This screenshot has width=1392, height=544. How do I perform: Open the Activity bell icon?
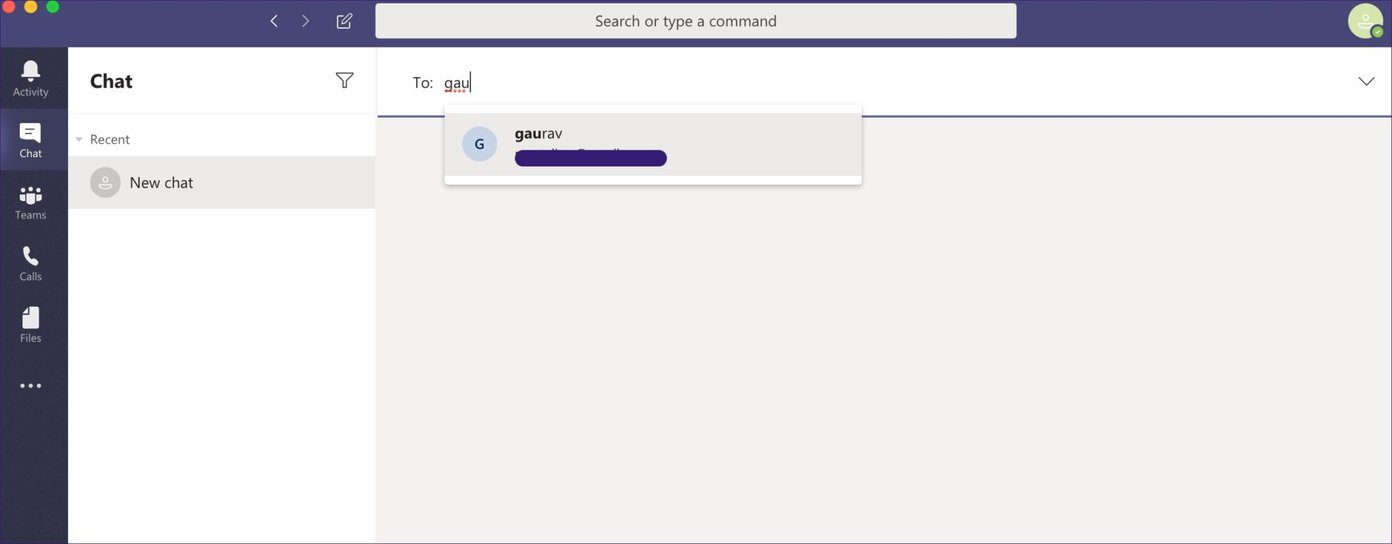(31, 70)
